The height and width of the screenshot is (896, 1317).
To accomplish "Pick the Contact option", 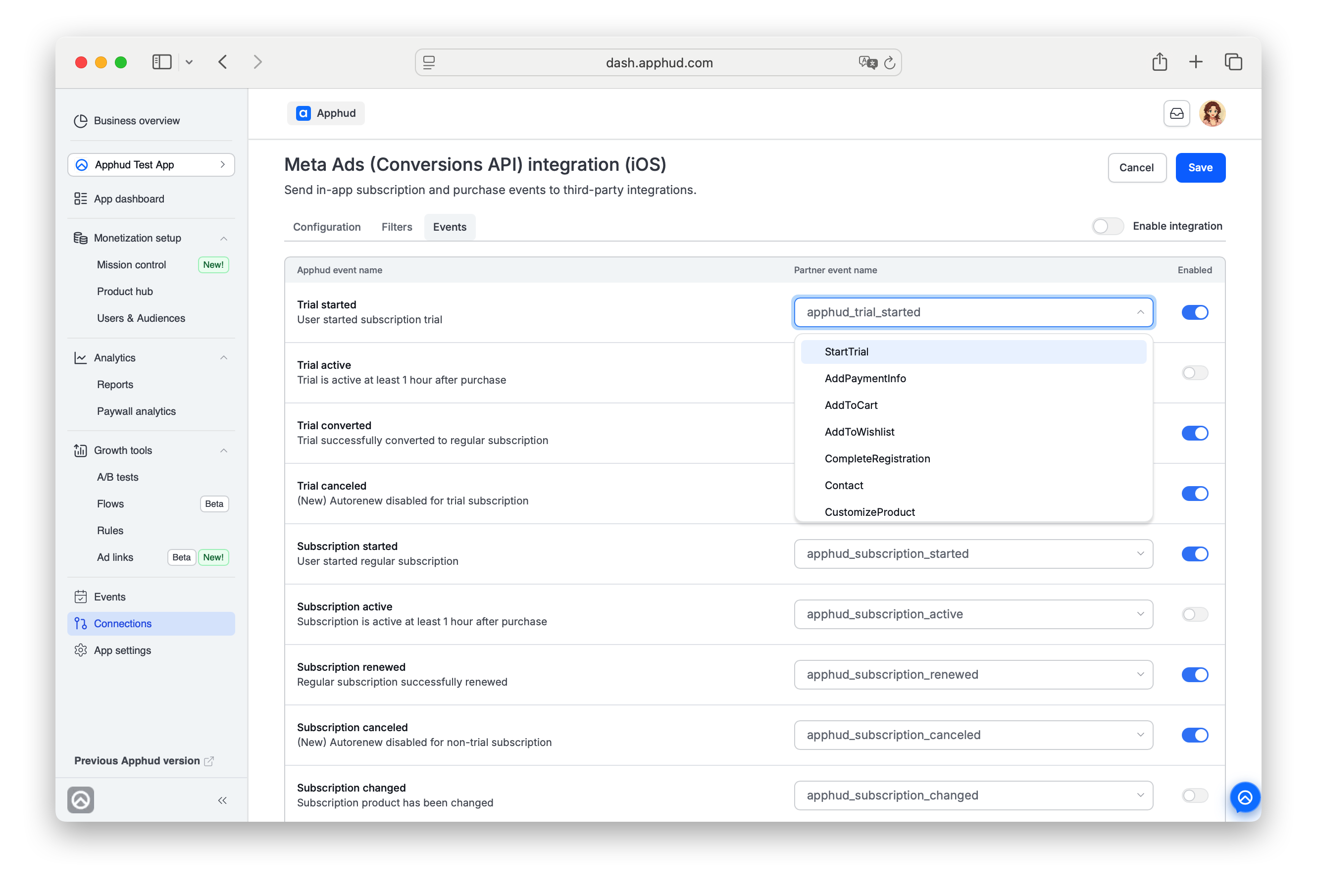I will point(973,486).
